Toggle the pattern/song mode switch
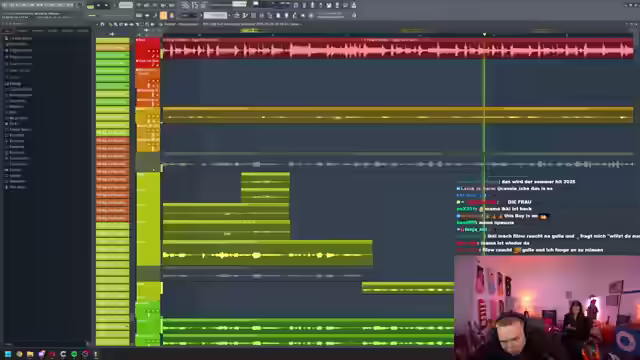This screenshot has height=360, width=640. point(91,6)
